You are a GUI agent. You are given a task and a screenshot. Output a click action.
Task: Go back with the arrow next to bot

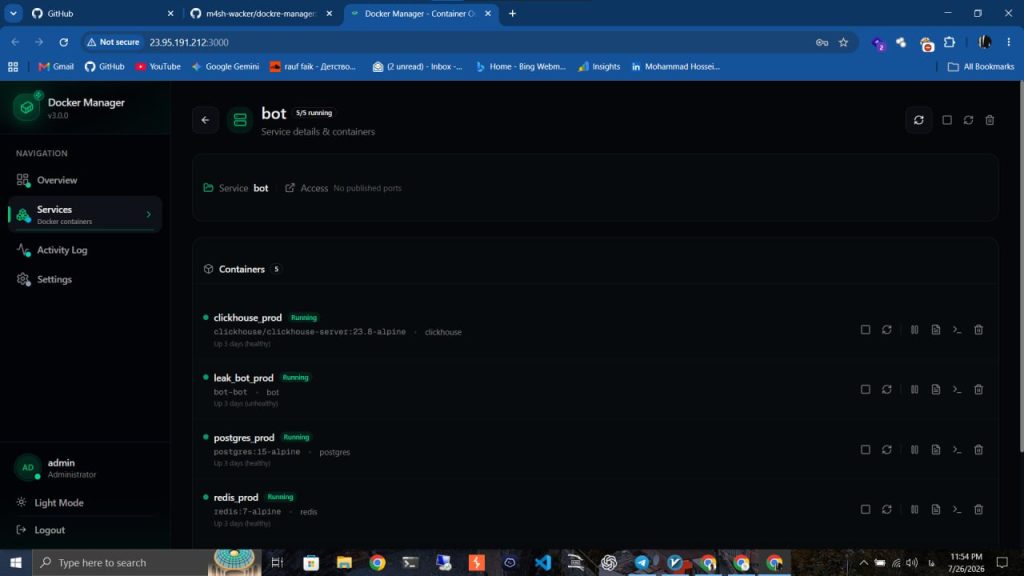click(x=205, y=120)
